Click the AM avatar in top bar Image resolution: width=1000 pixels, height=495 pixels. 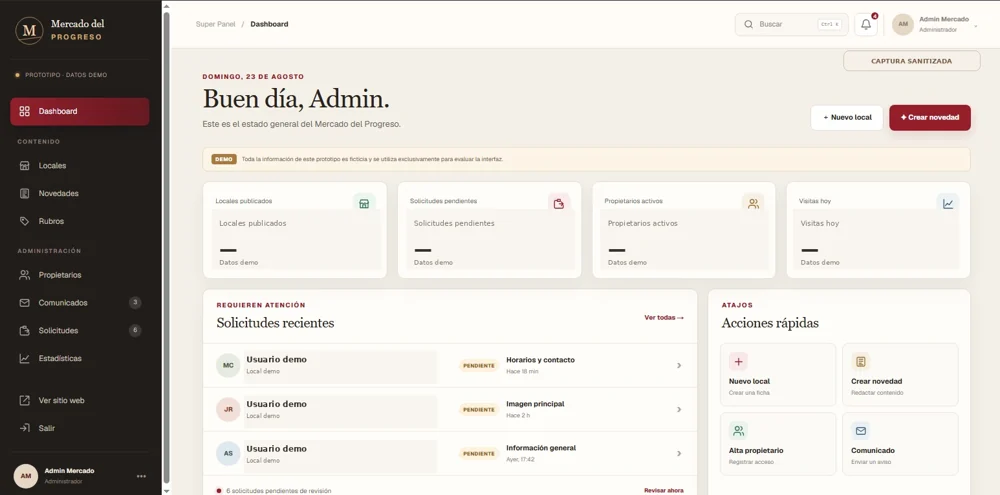coord(902,24)
